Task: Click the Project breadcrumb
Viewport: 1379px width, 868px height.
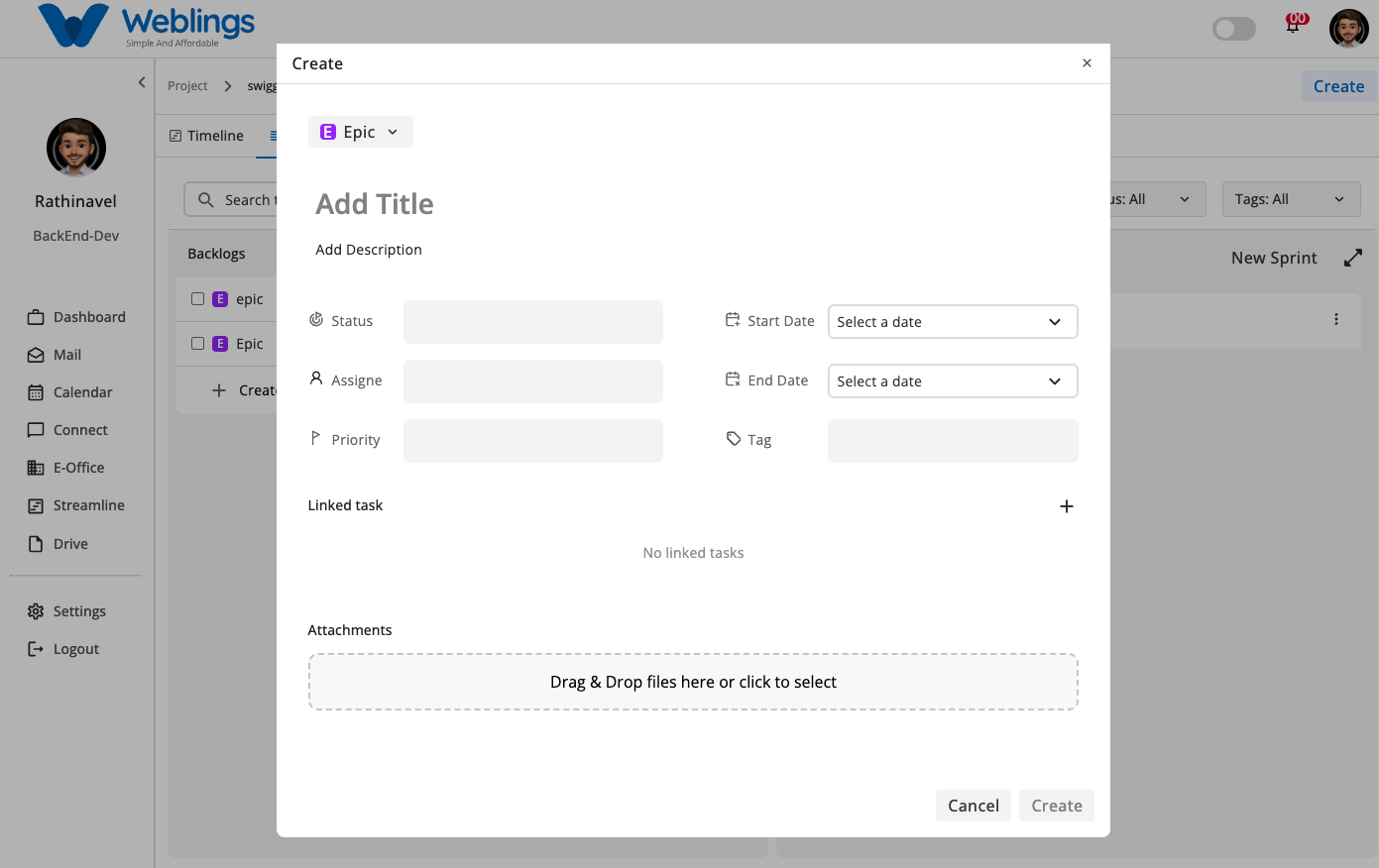Action: [x=187, y=86]
